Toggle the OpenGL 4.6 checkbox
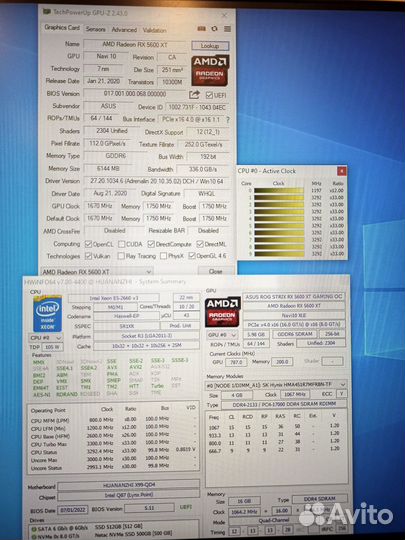This screenshot has width=405, height=540. point(192,256)
